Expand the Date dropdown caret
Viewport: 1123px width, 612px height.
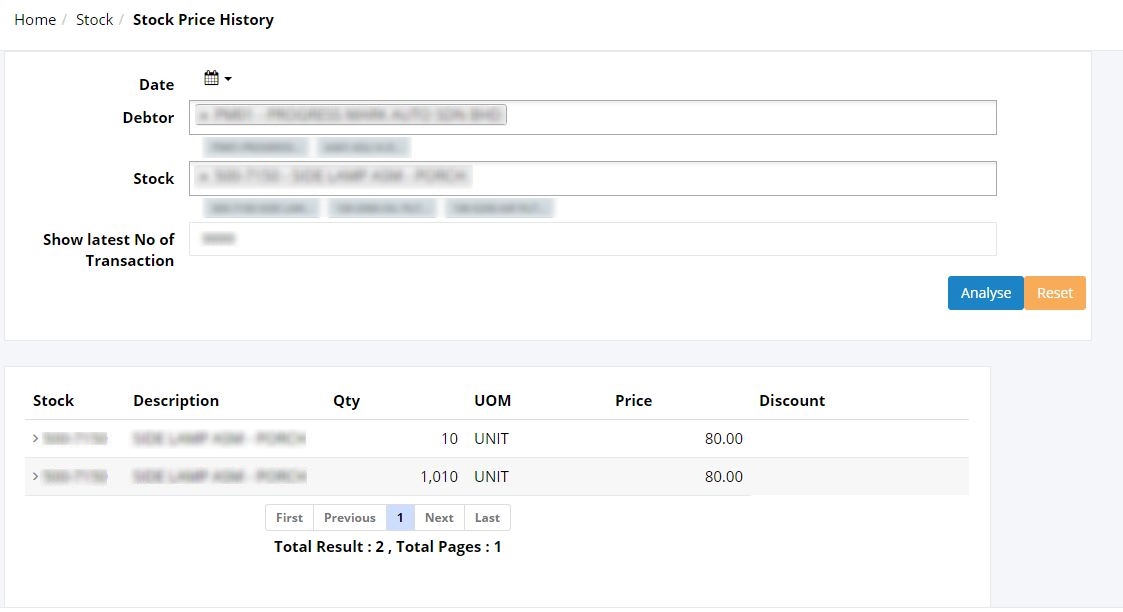coord(228,79)
